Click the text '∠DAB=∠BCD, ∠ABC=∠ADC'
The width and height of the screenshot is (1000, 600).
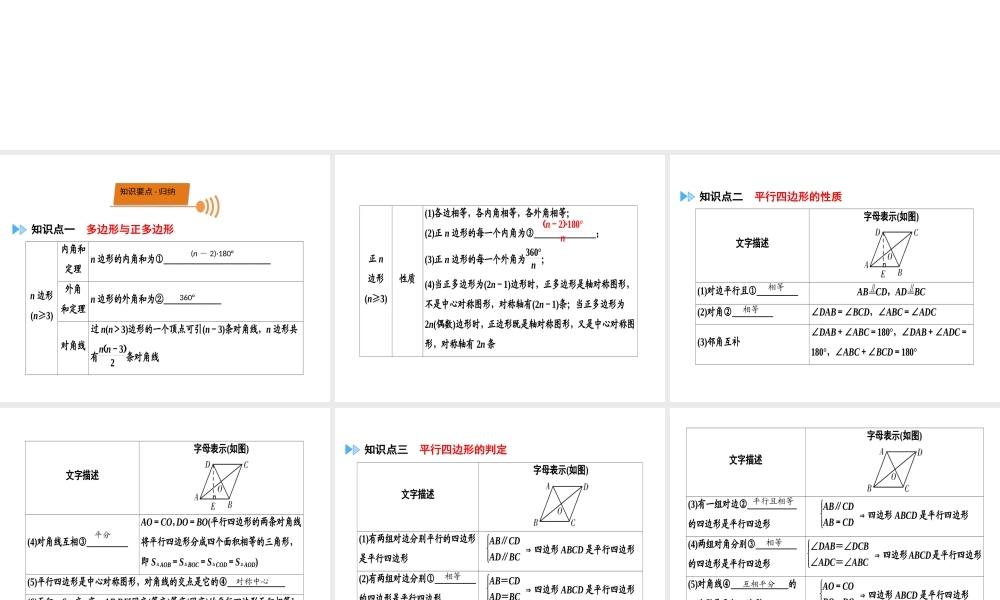click(874, 312)
